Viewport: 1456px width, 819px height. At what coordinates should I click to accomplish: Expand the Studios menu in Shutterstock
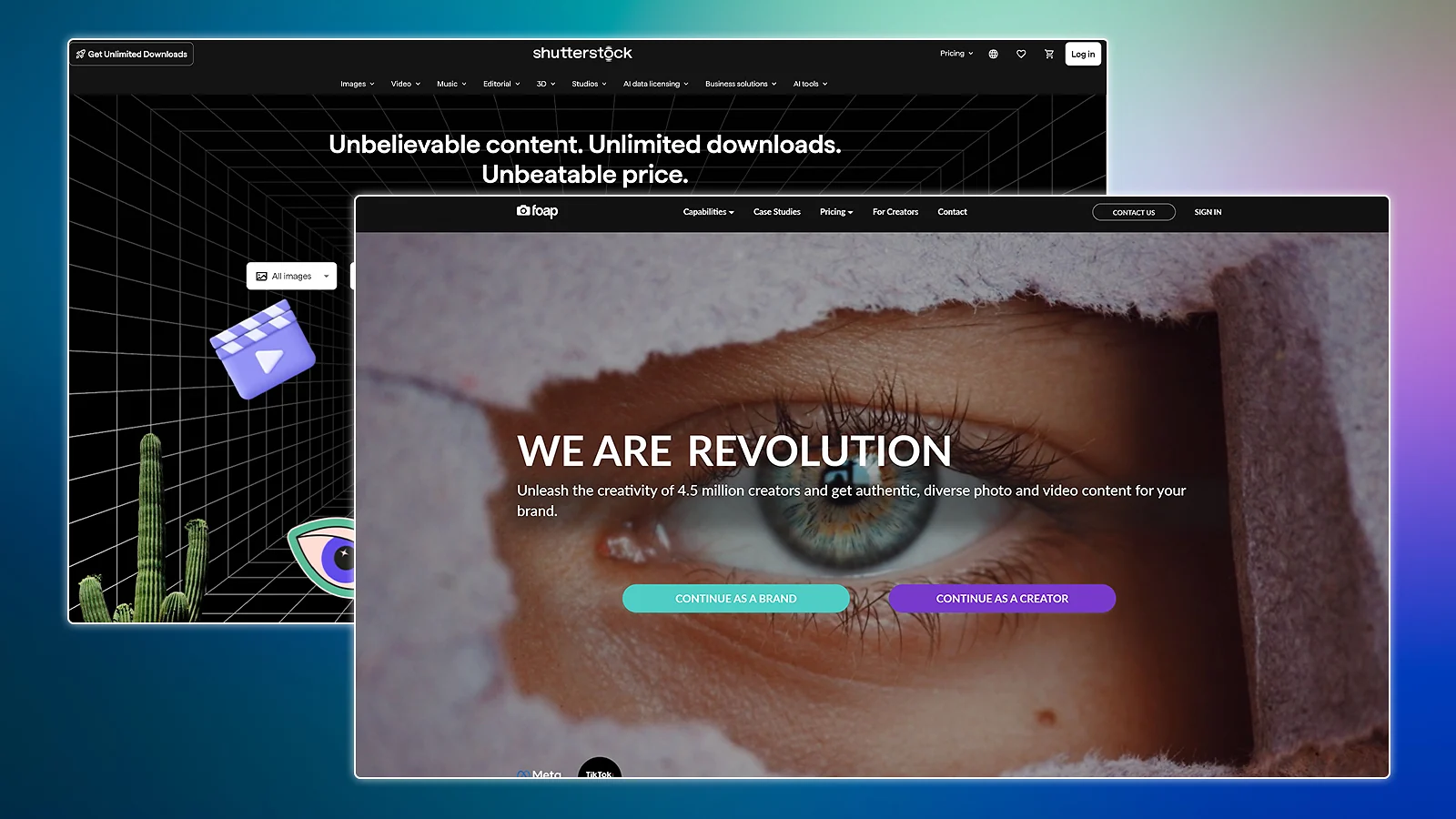click(x=589, y=84)
